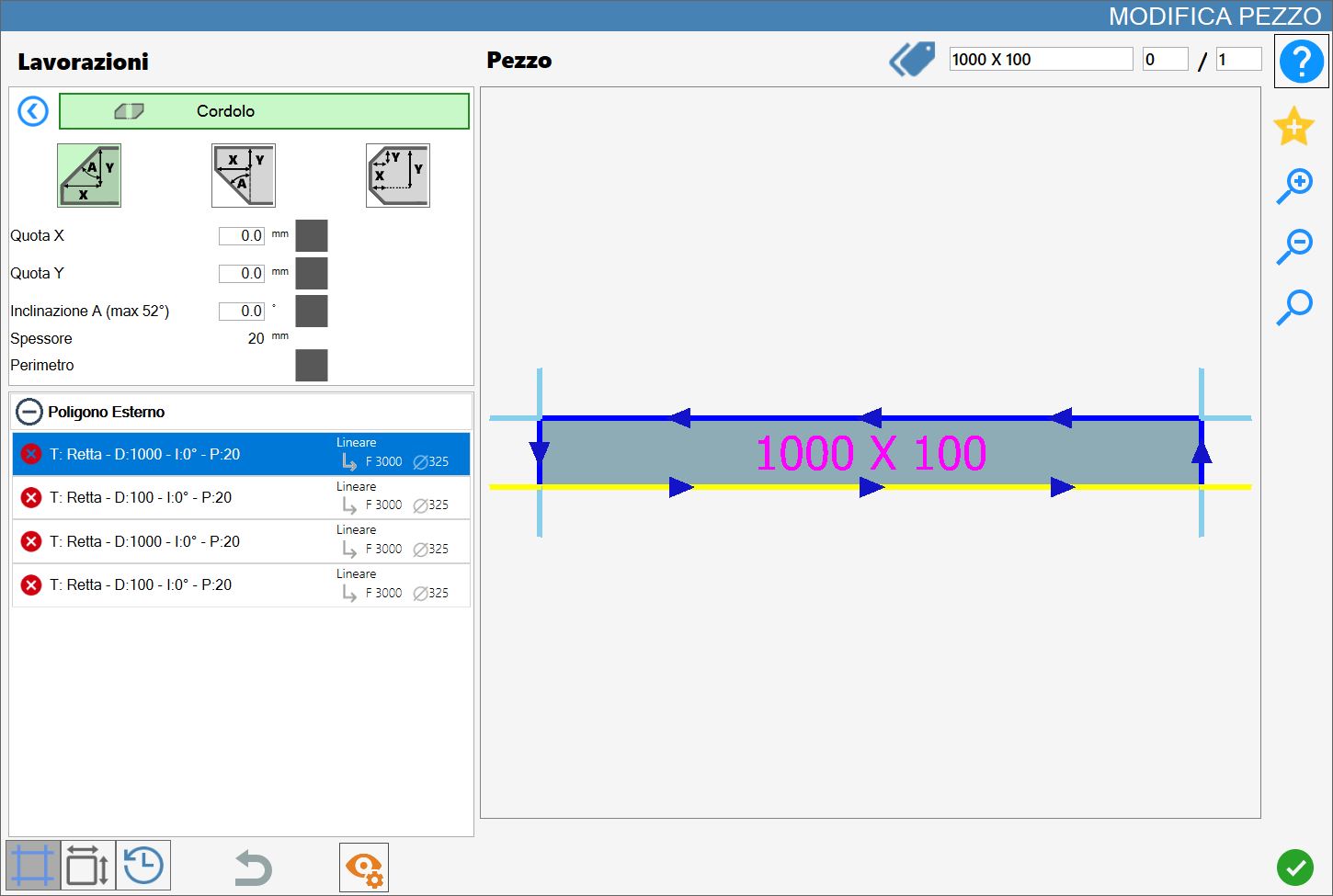Click the dark square next to Inclinazione A

(x=312, y=312)
